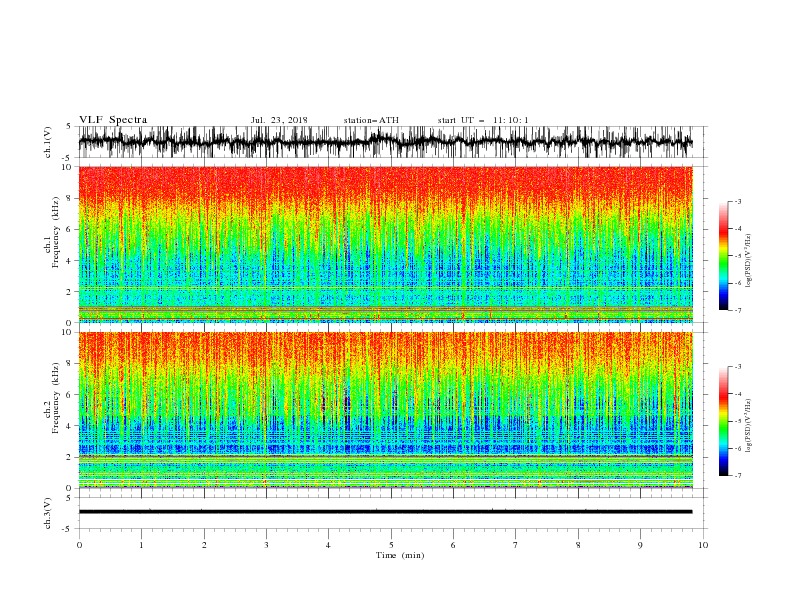Click time axis tick label "4"
Viewport: 792px width, 612px height.
328,545
